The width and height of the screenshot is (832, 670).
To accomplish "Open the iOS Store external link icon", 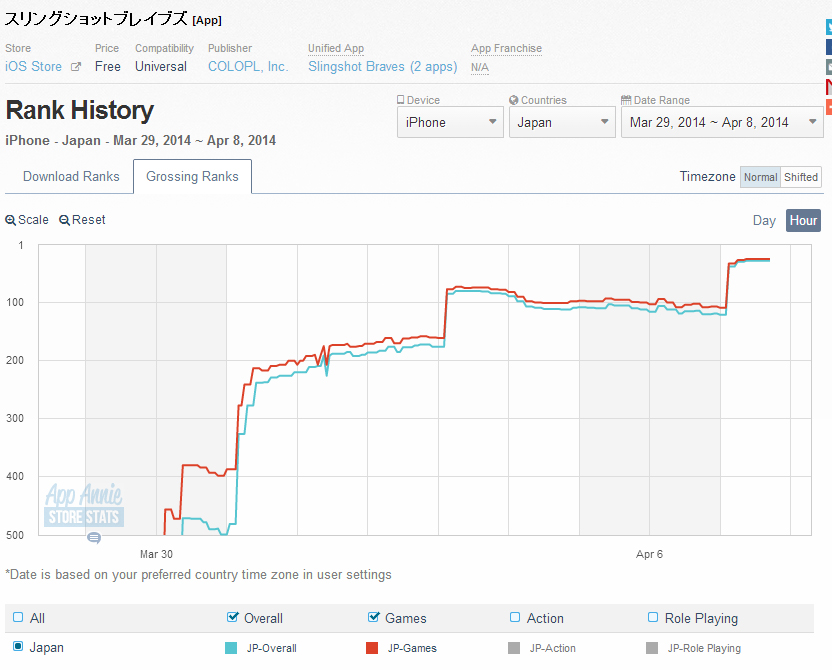I will 76,67.
